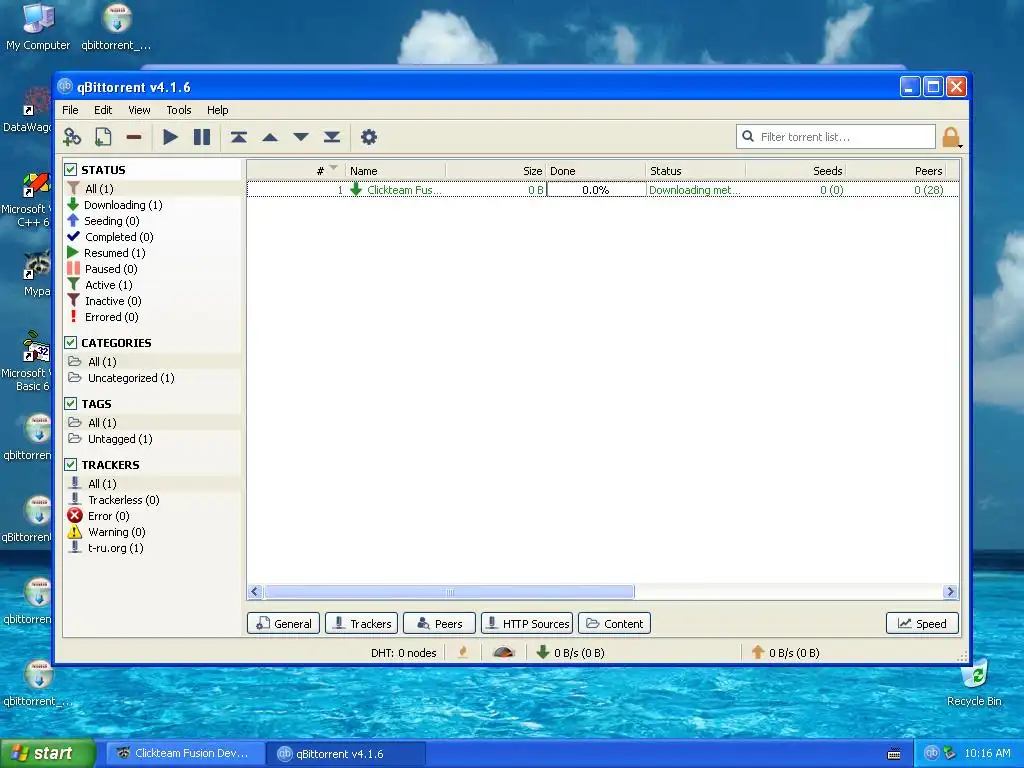Move torrent to top of queue

pyautogui.click(x=238, y=137)
